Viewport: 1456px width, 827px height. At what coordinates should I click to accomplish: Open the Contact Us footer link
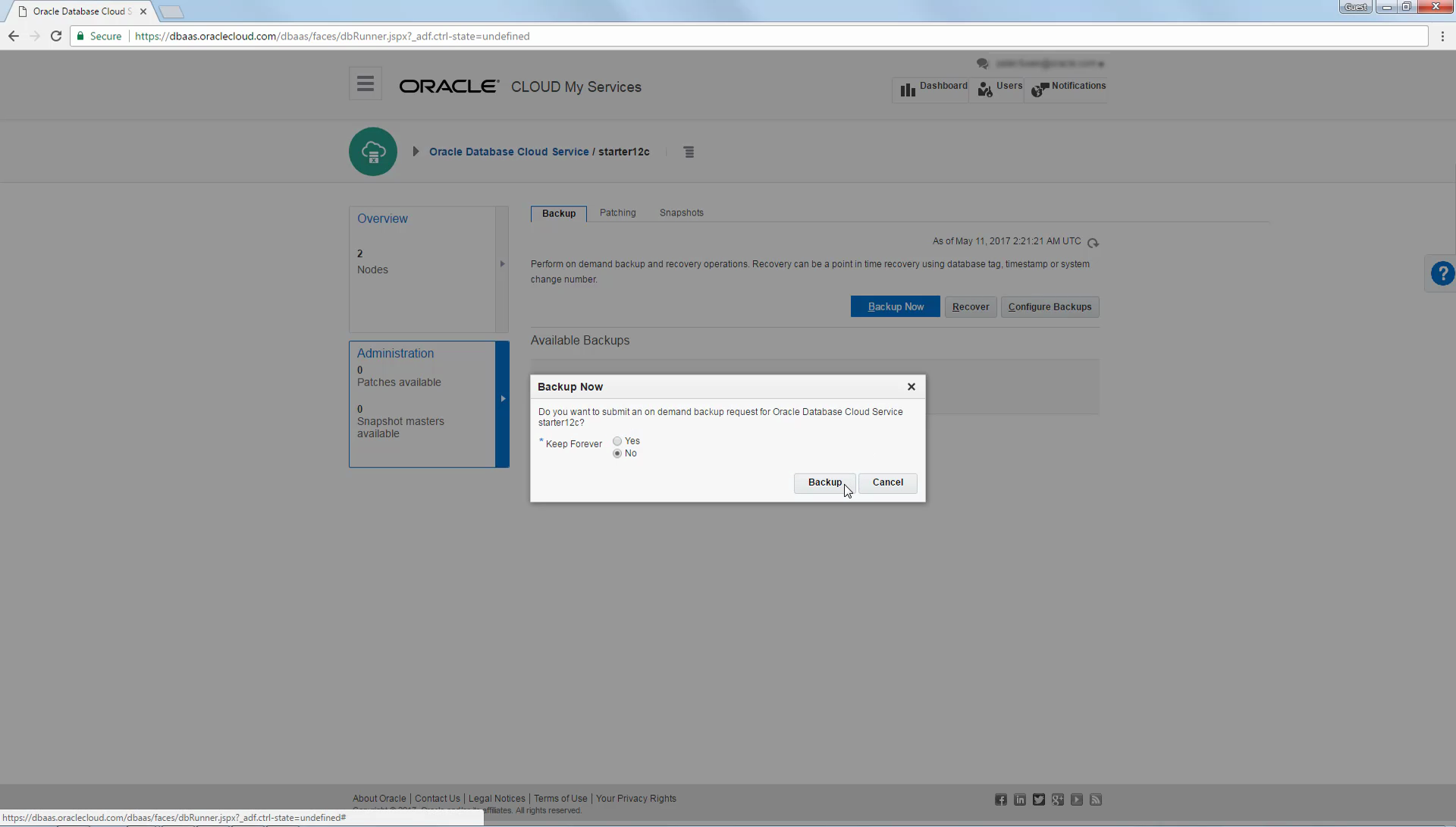click(x=438, y=799)
